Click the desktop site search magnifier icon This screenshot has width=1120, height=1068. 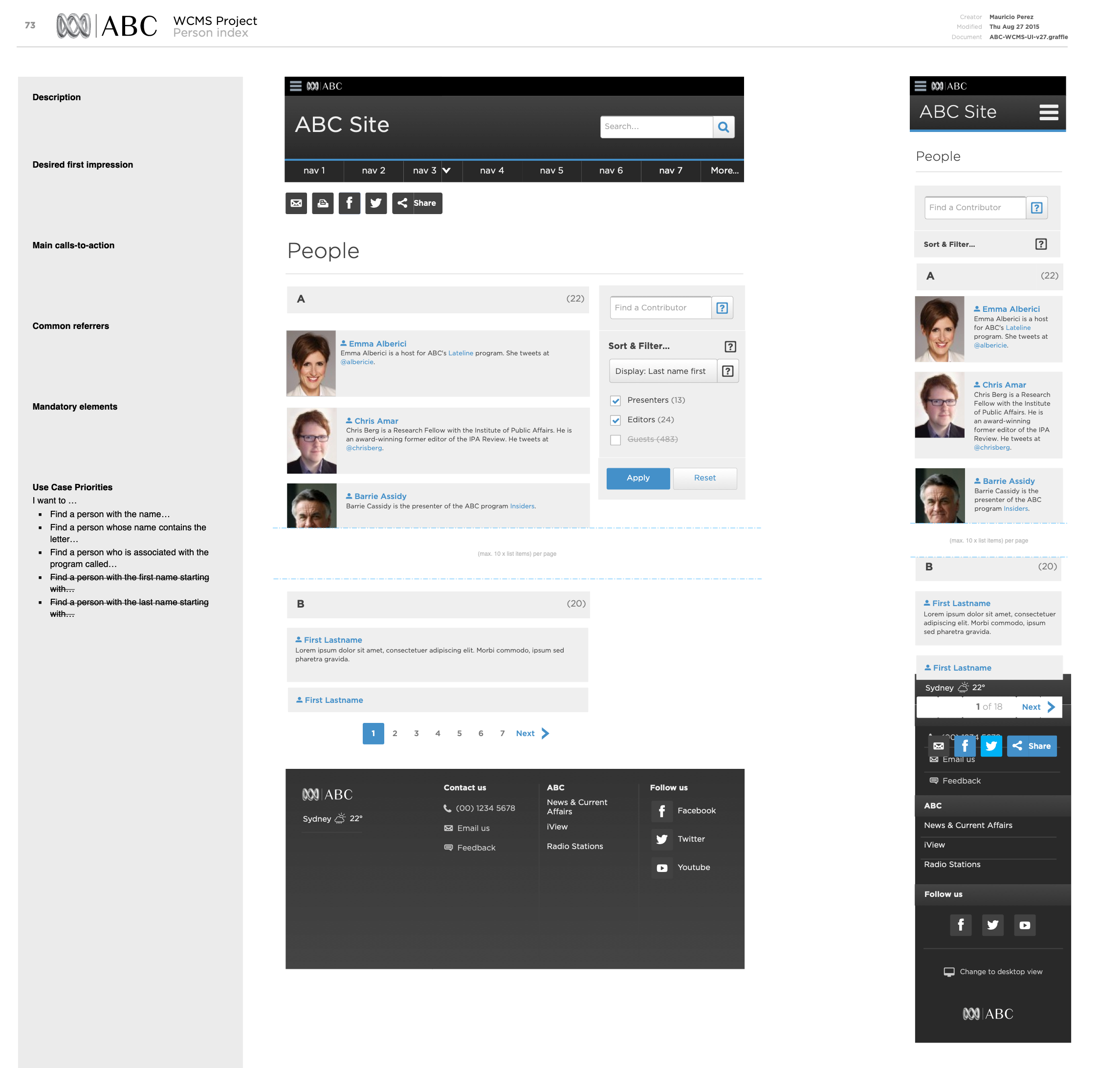tap(723, 127)
